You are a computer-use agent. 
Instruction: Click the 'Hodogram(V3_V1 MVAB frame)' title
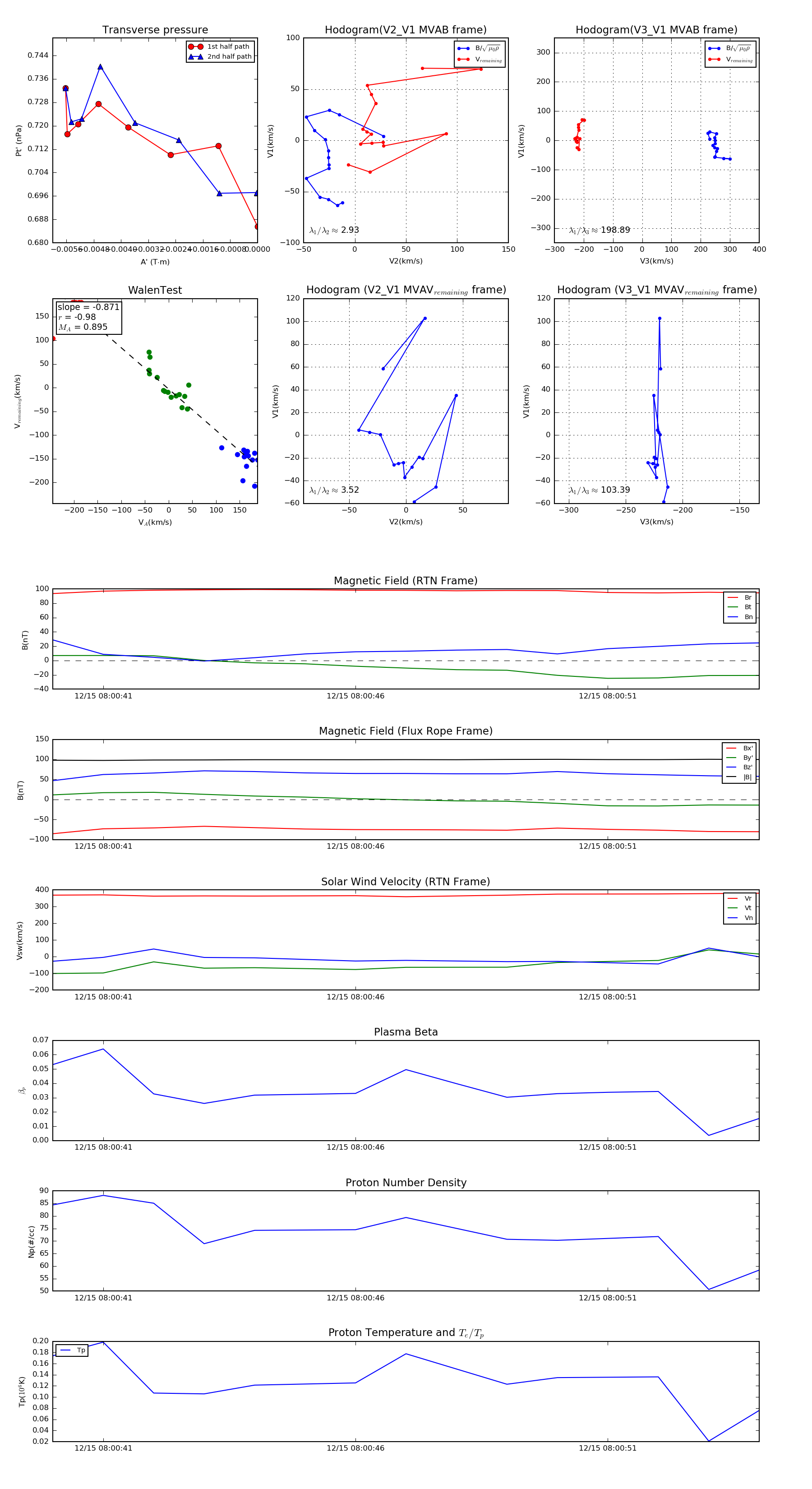(656, 30)
